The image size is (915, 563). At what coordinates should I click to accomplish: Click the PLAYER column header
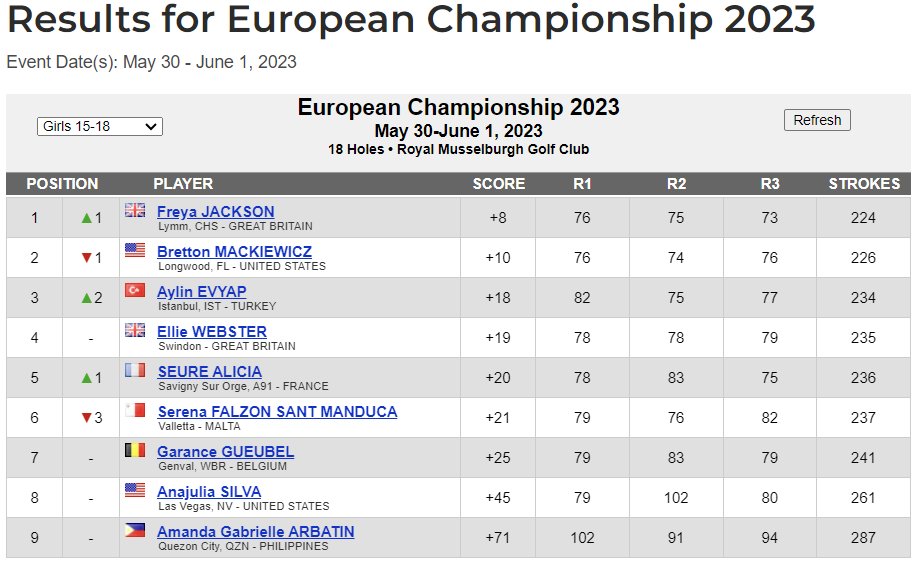click(183, 184)
